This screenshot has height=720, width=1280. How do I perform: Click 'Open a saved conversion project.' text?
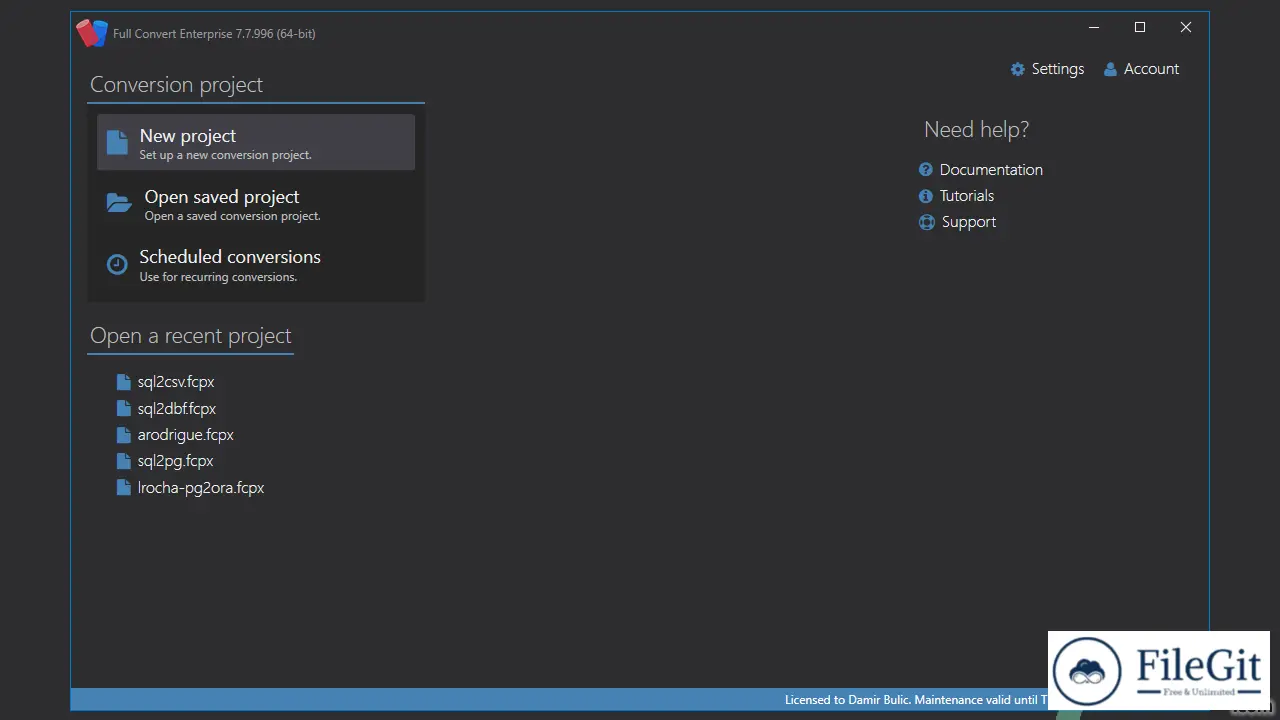tap(233, 216)
